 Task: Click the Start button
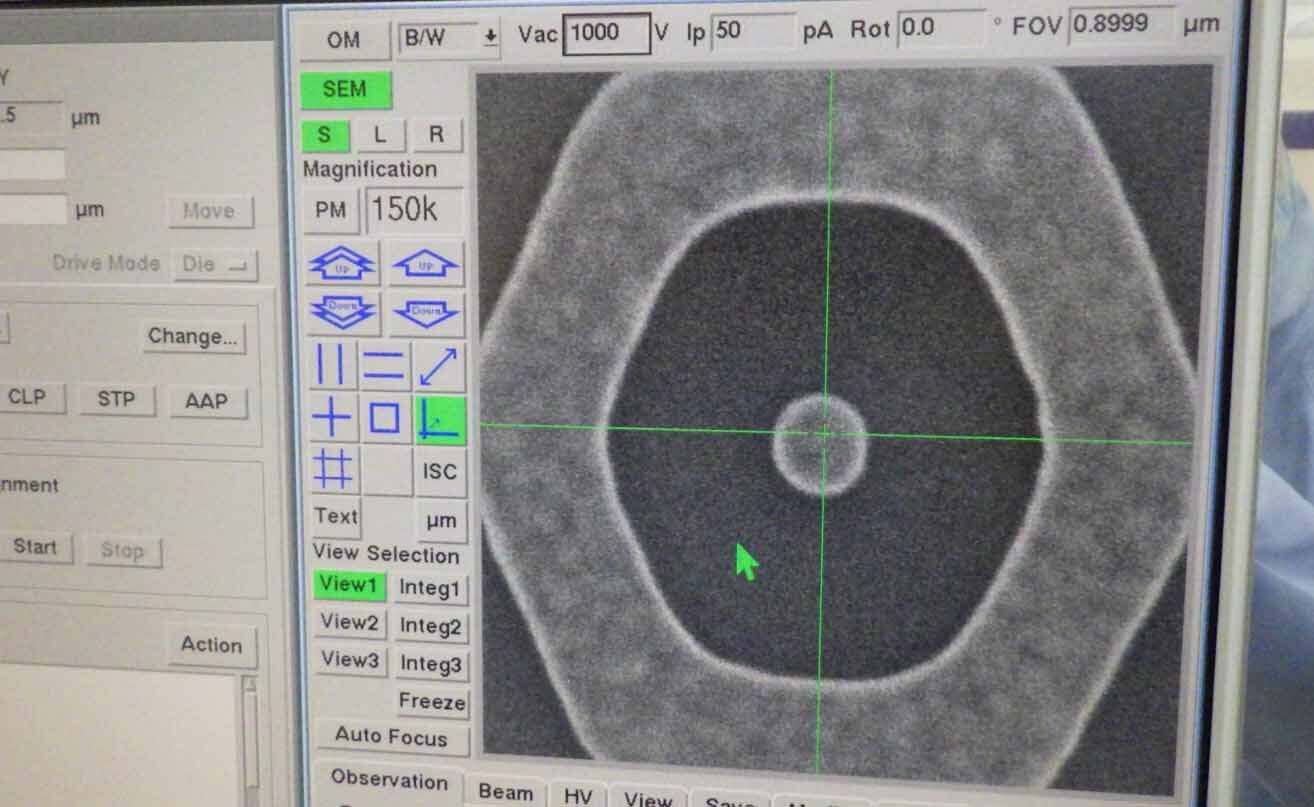(35, 548)
